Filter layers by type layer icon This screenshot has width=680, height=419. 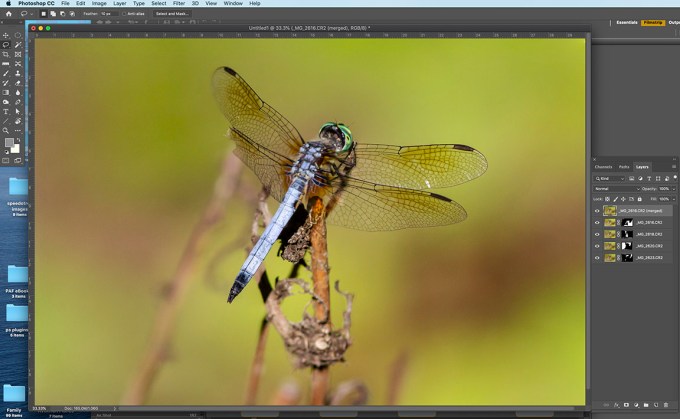tap(649, 179)
